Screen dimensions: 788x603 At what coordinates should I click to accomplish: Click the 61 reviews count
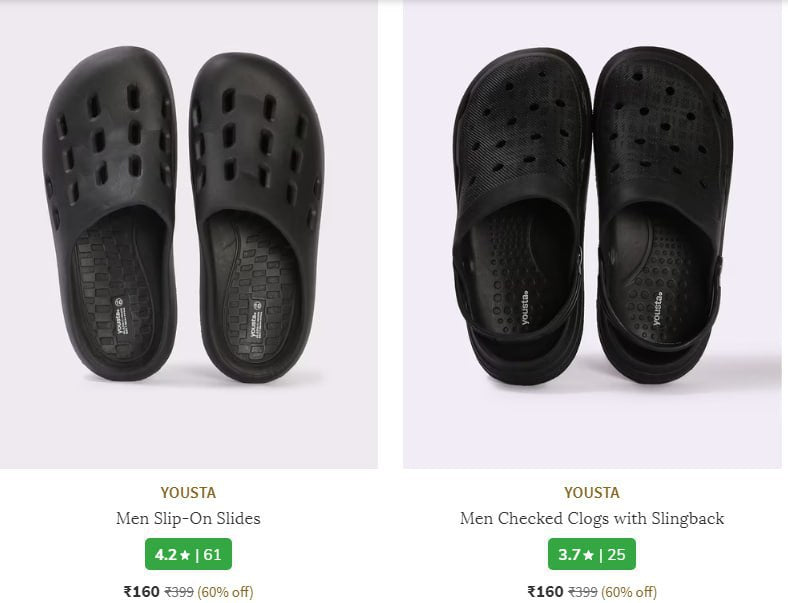click(212, 554)
